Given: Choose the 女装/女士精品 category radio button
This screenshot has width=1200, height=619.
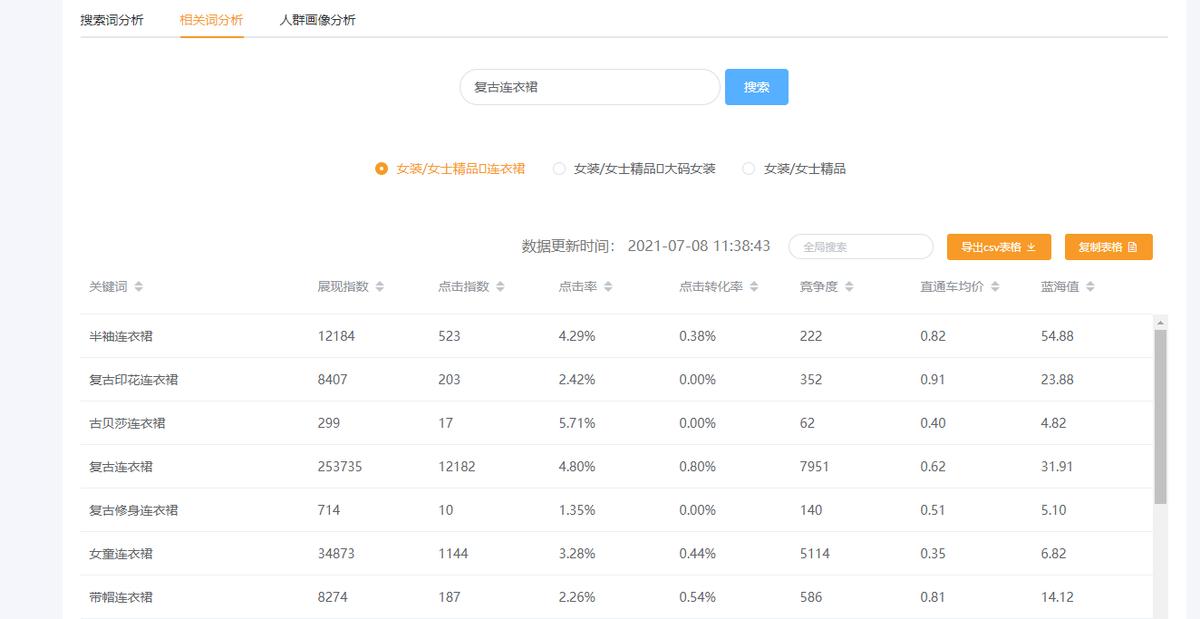Looking at the screenshot, I should [748, 168].
